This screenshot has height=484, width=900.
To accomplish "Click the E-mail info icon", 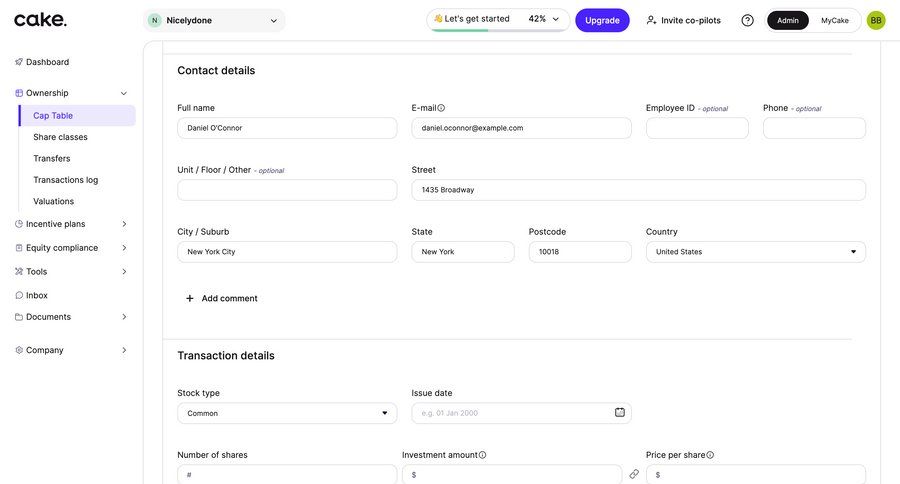I will (441, 108).
